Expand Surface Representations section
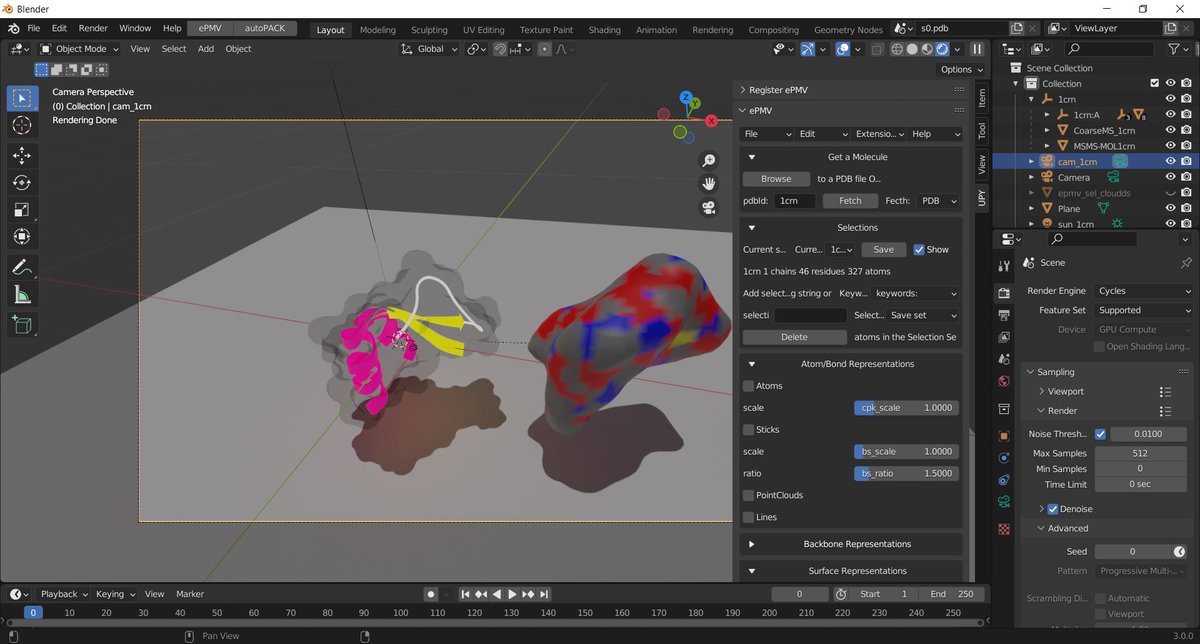The height and width of the screenshot is (644, 1200). (x=751, y=571)
